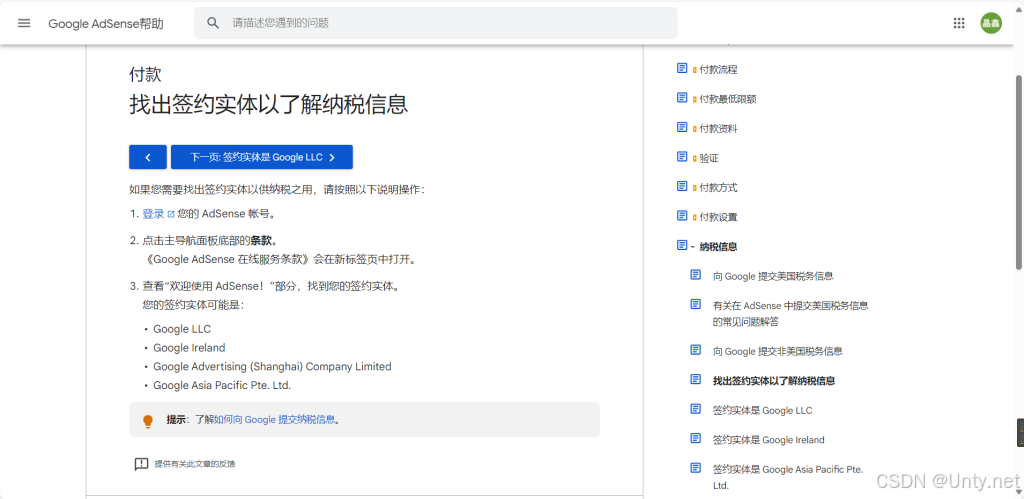Viewport: 1024px width, 499px height.
Task: Click the article icon beside 付款资料
Action: tap(682, 127)
